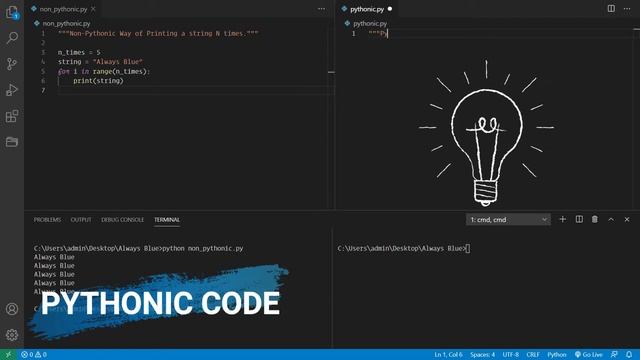
Task: Open the Run and Debug view
Action: (12, 90)
